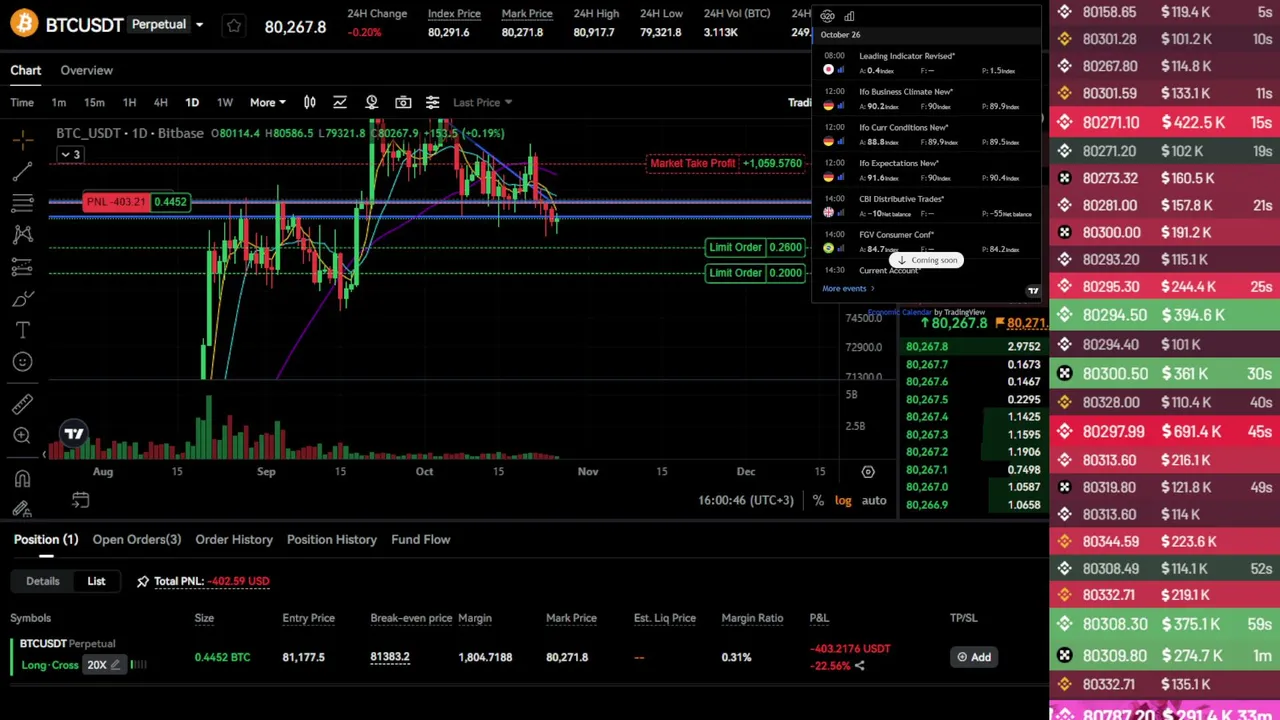Toggle auto scale on the chart
This screenshot has width=1280, height=720.
(874, 500)
